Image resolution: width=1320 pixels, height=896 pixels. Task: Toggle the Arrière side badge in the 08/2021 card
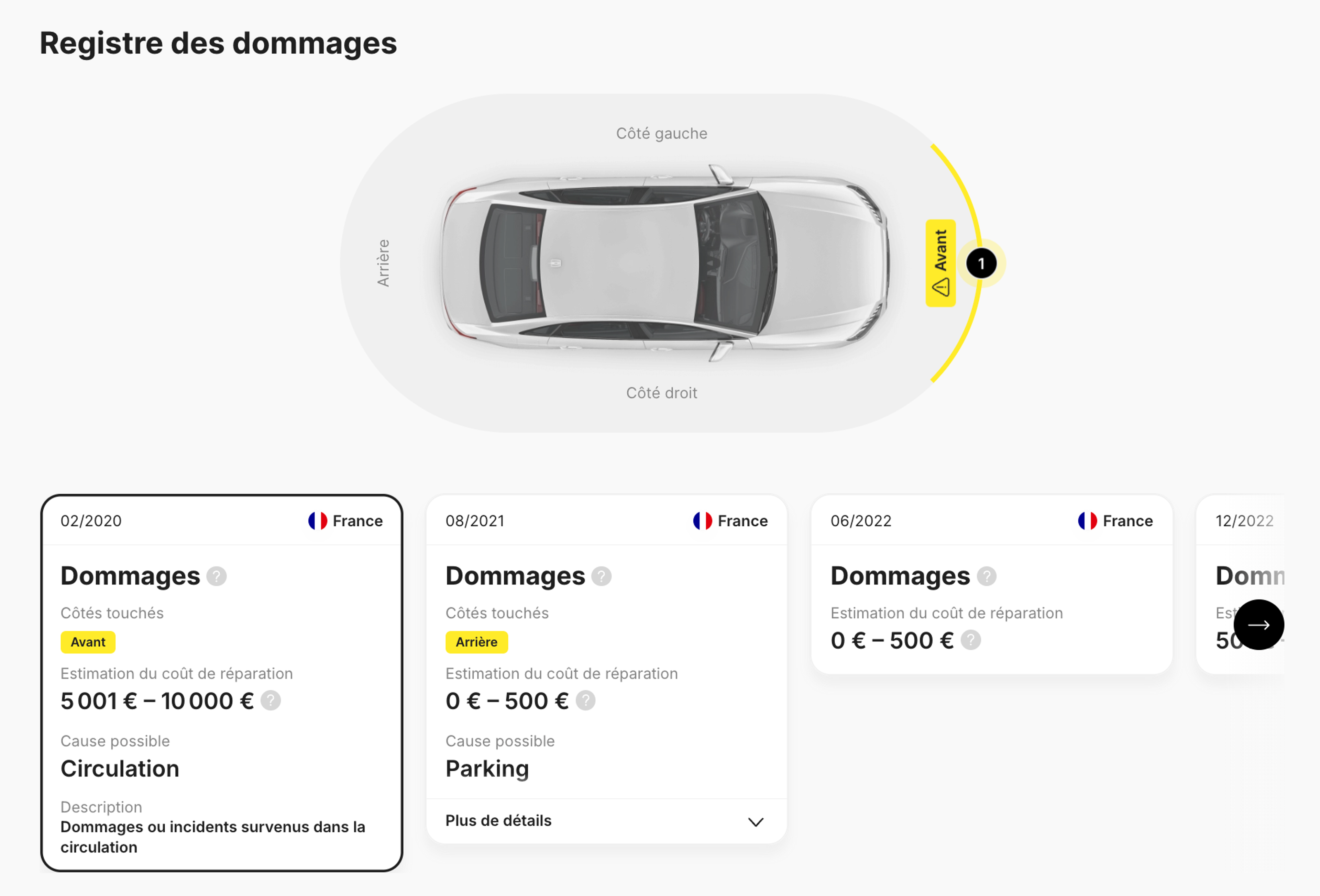click(476, 642)
